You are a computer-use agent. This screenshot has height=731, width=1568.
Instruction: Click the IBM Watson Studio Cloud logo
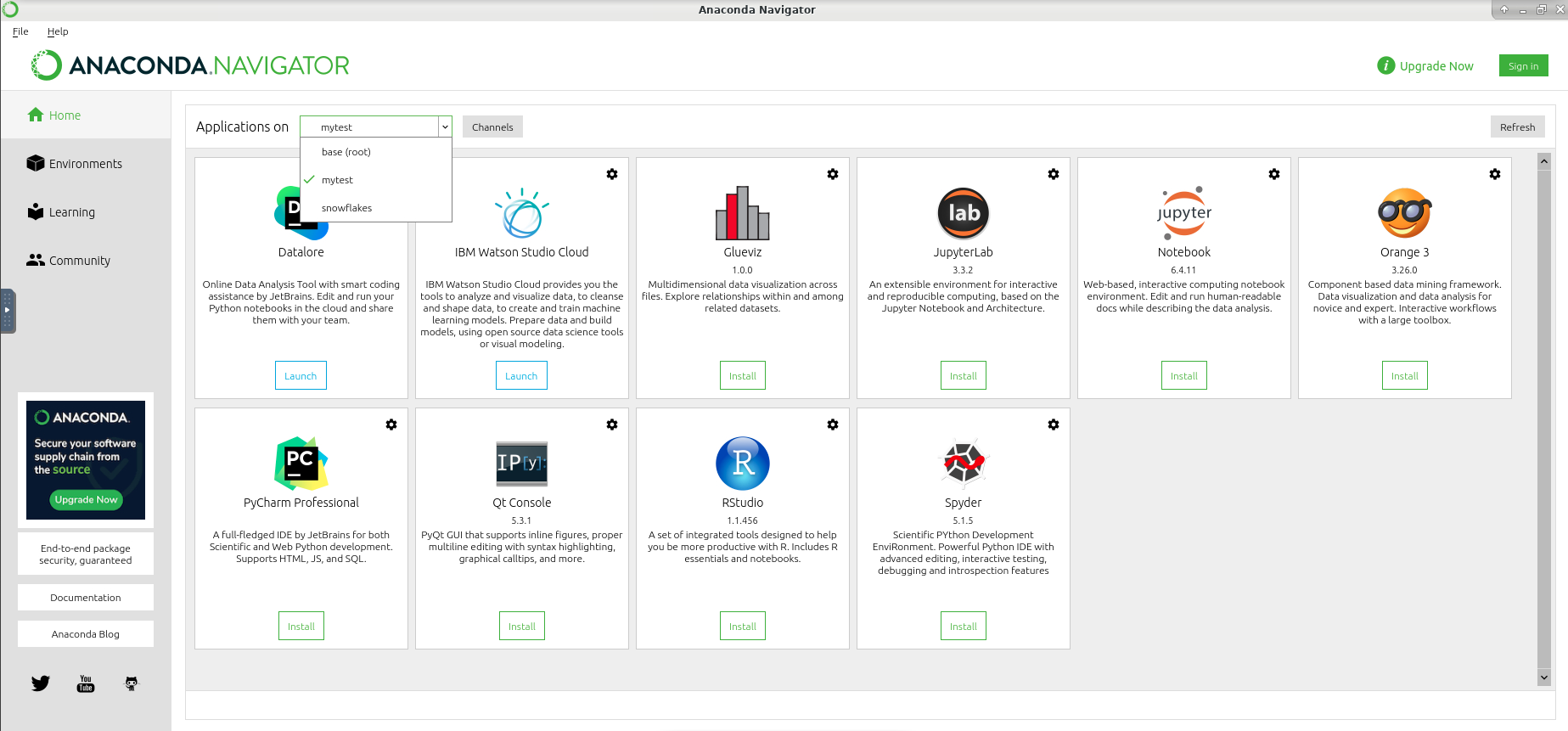(522, 213)
